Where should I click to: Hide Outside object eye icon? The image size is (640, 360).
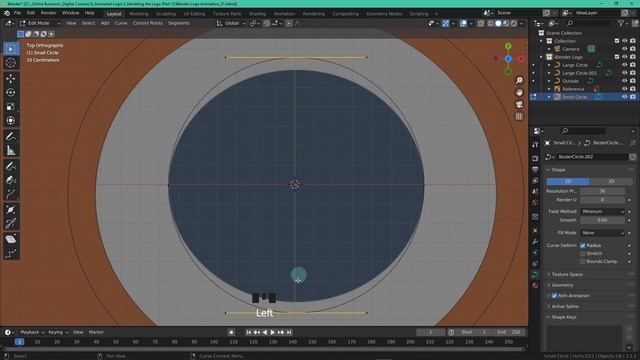(624, 81)
